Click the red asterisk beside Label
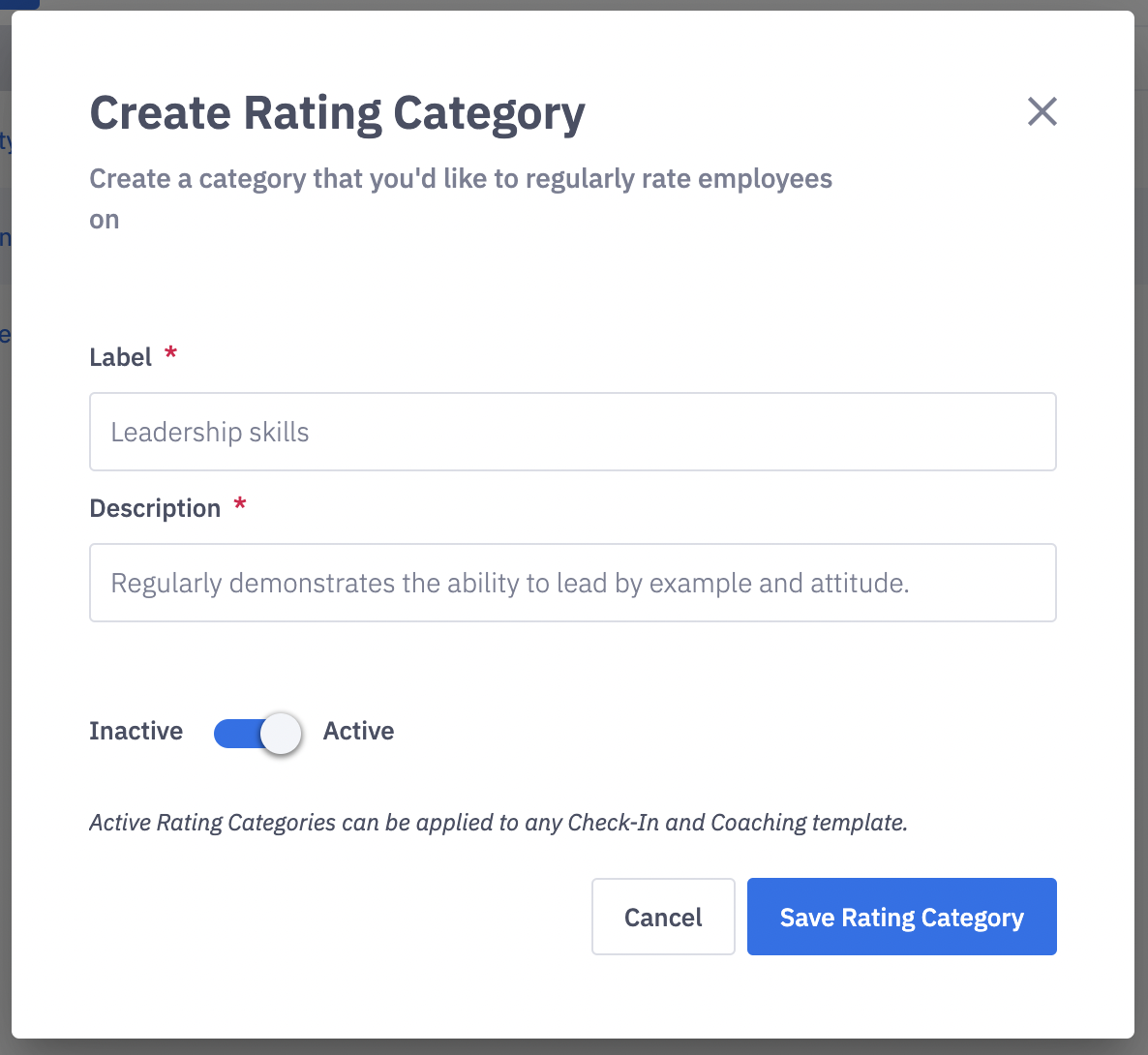The width and height of the screenshot is (1148, 1055). click(170, 354)
